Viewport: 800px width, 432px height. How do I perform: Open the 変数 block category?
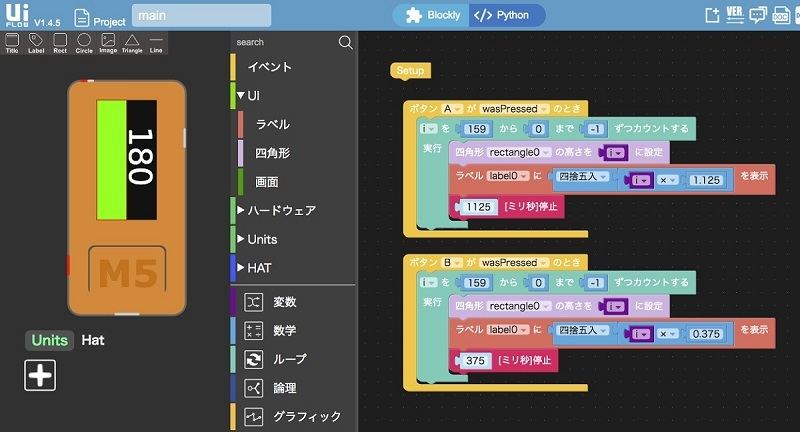(284, 302)
